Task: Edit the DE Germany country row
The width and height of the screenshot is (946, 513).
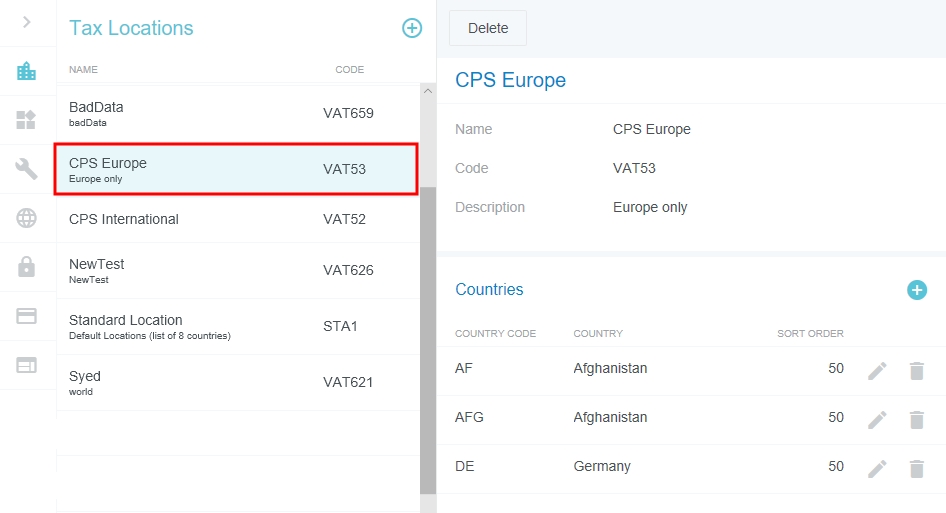Action: 877,469
